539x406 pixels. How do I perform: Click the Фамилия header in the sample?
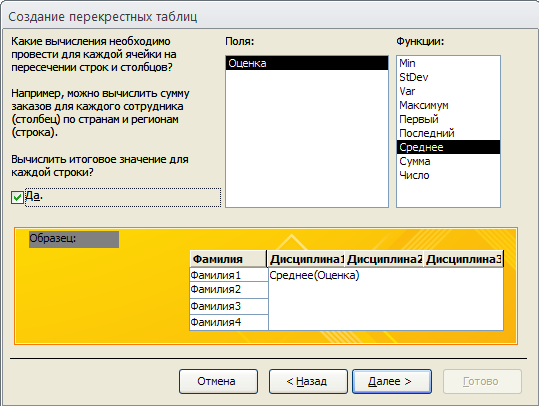click(x=228, y=259)
